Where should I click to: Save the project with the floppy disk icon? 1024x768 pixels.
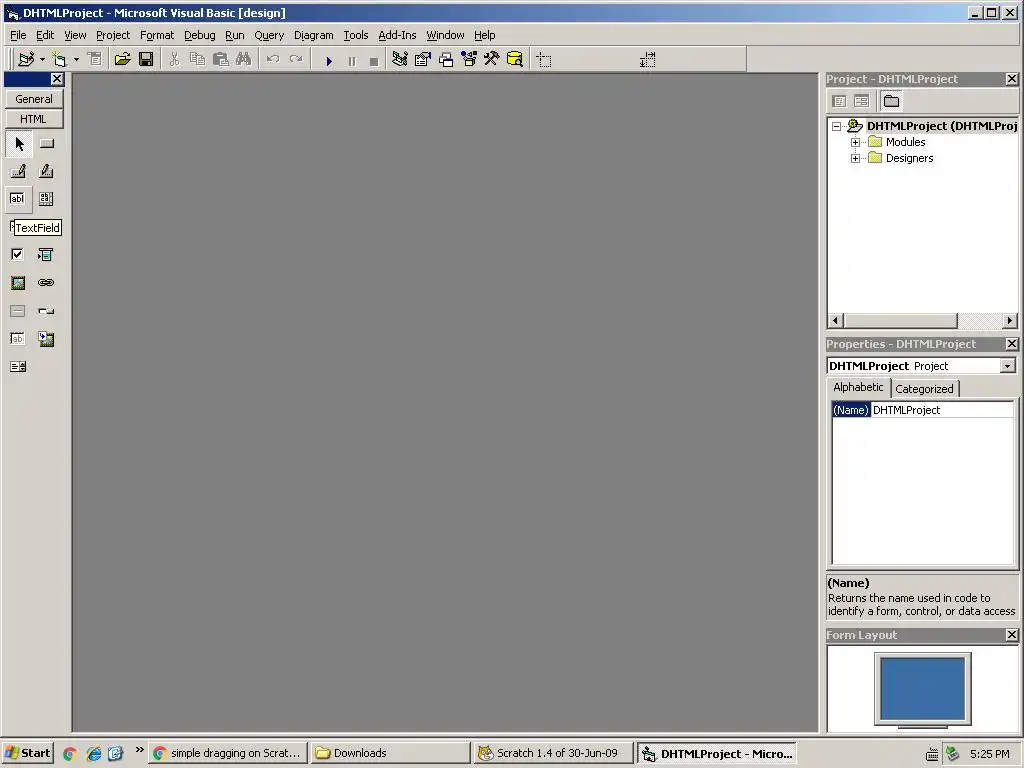click(146, 59)
